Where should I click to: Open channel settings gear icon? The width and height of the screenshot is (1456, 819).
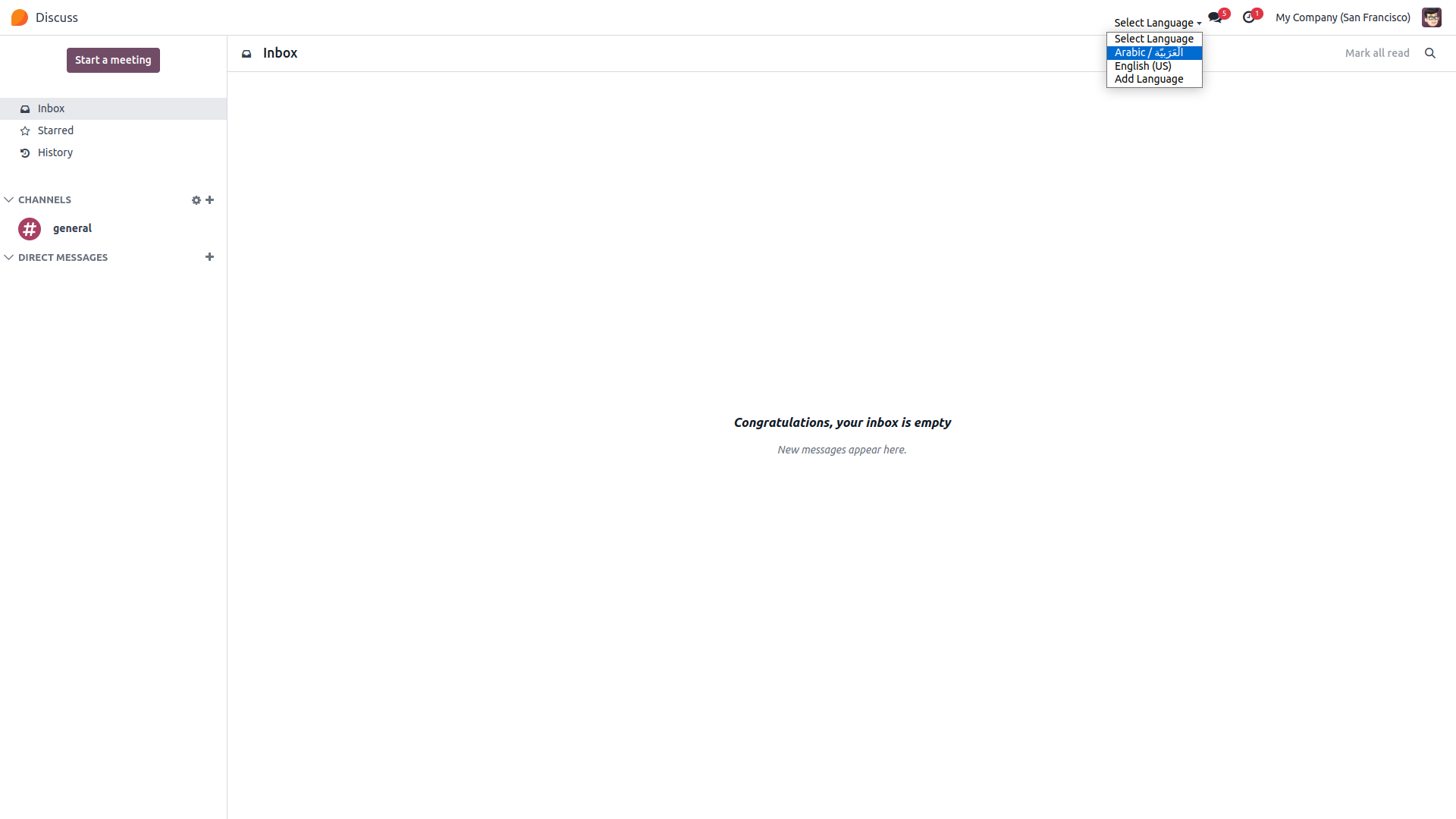click(196, 200)
